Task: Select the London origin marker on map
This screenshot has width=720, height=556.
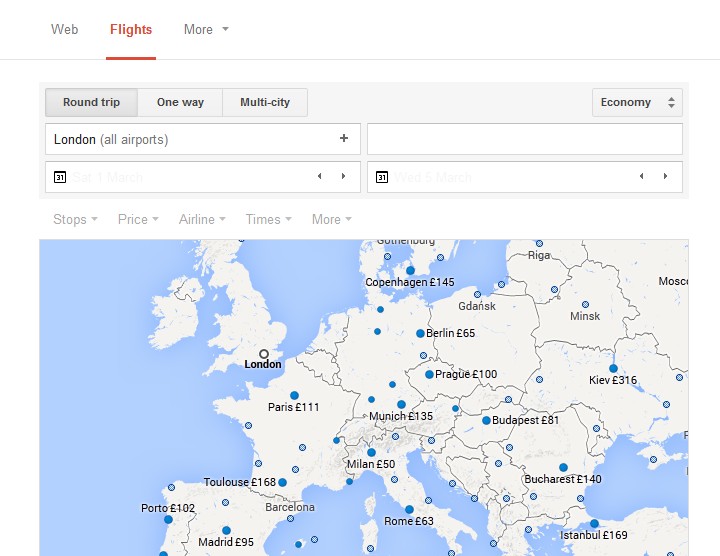Action: [264, 354]
